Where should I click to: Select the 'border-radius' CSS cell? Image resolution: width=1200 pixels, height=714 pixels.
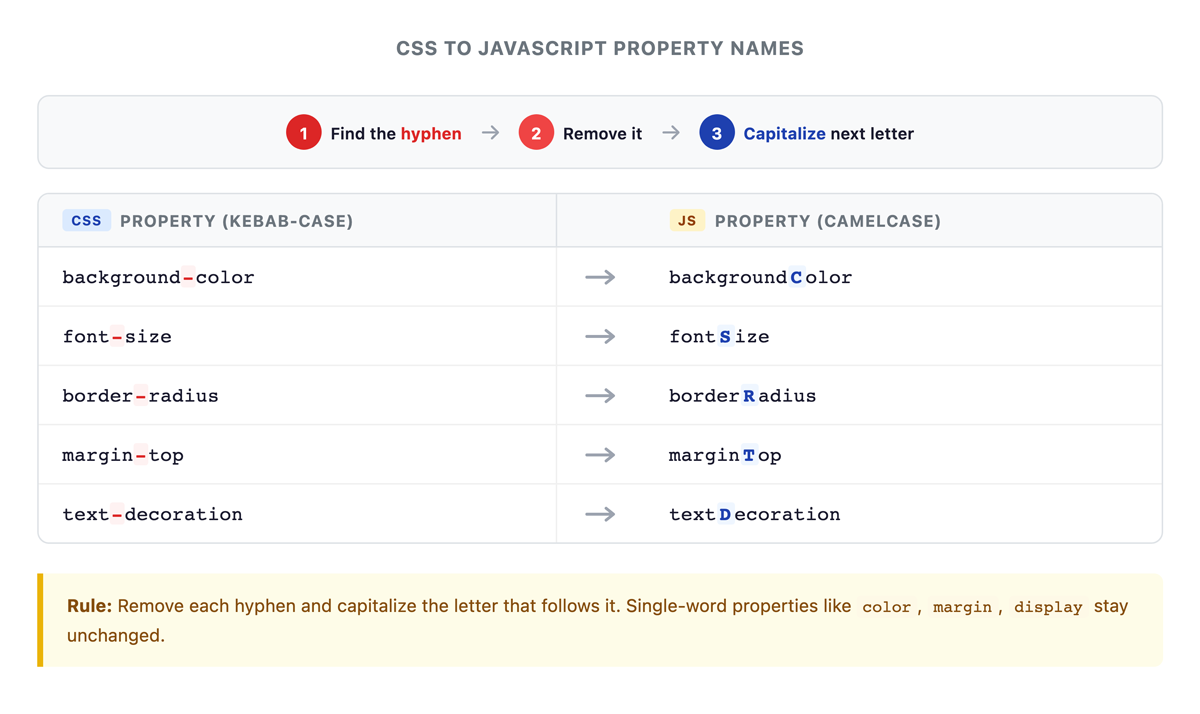(x=297, y=395)
